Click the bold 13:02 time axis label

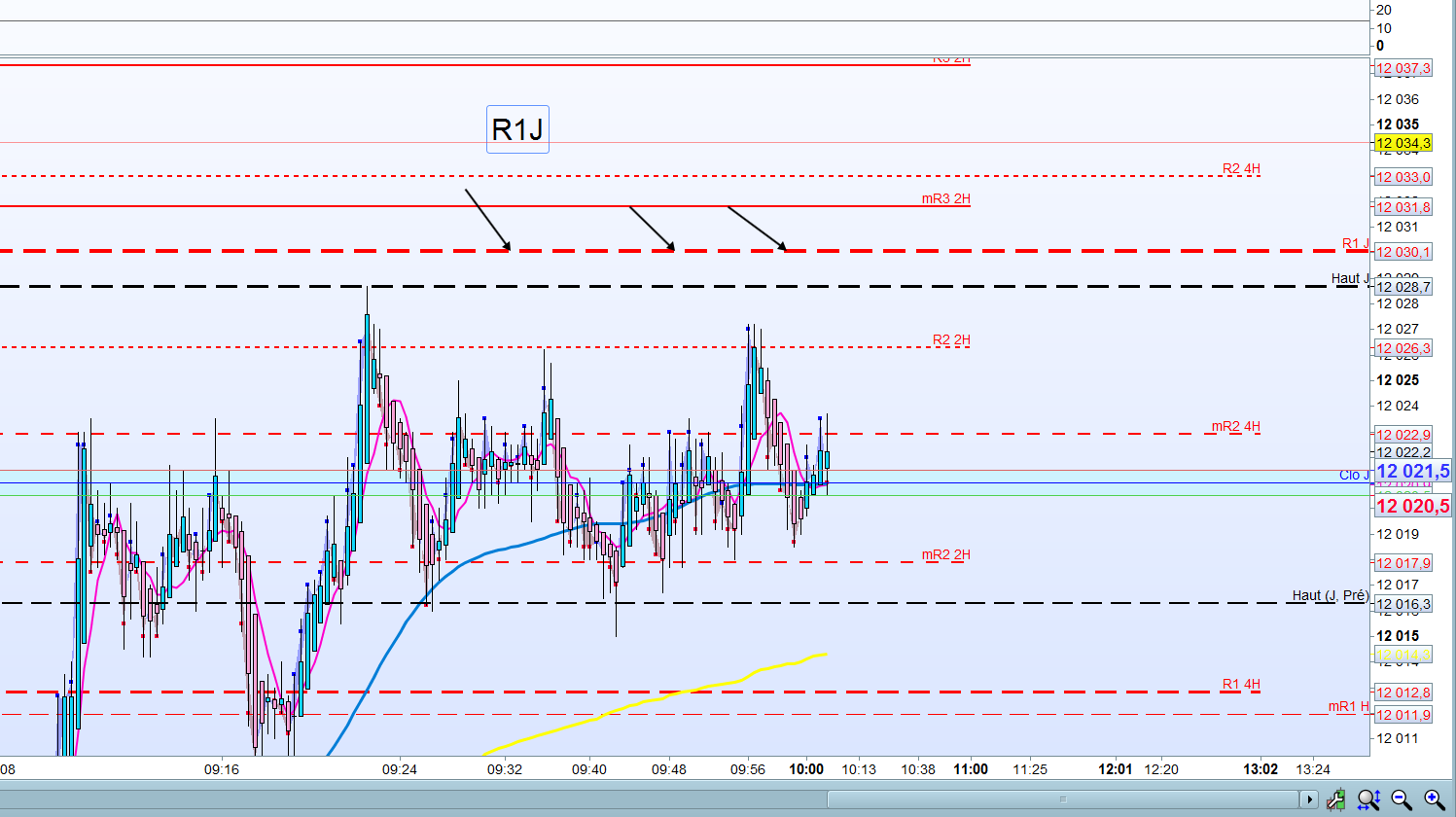(x=1261, y=769)
